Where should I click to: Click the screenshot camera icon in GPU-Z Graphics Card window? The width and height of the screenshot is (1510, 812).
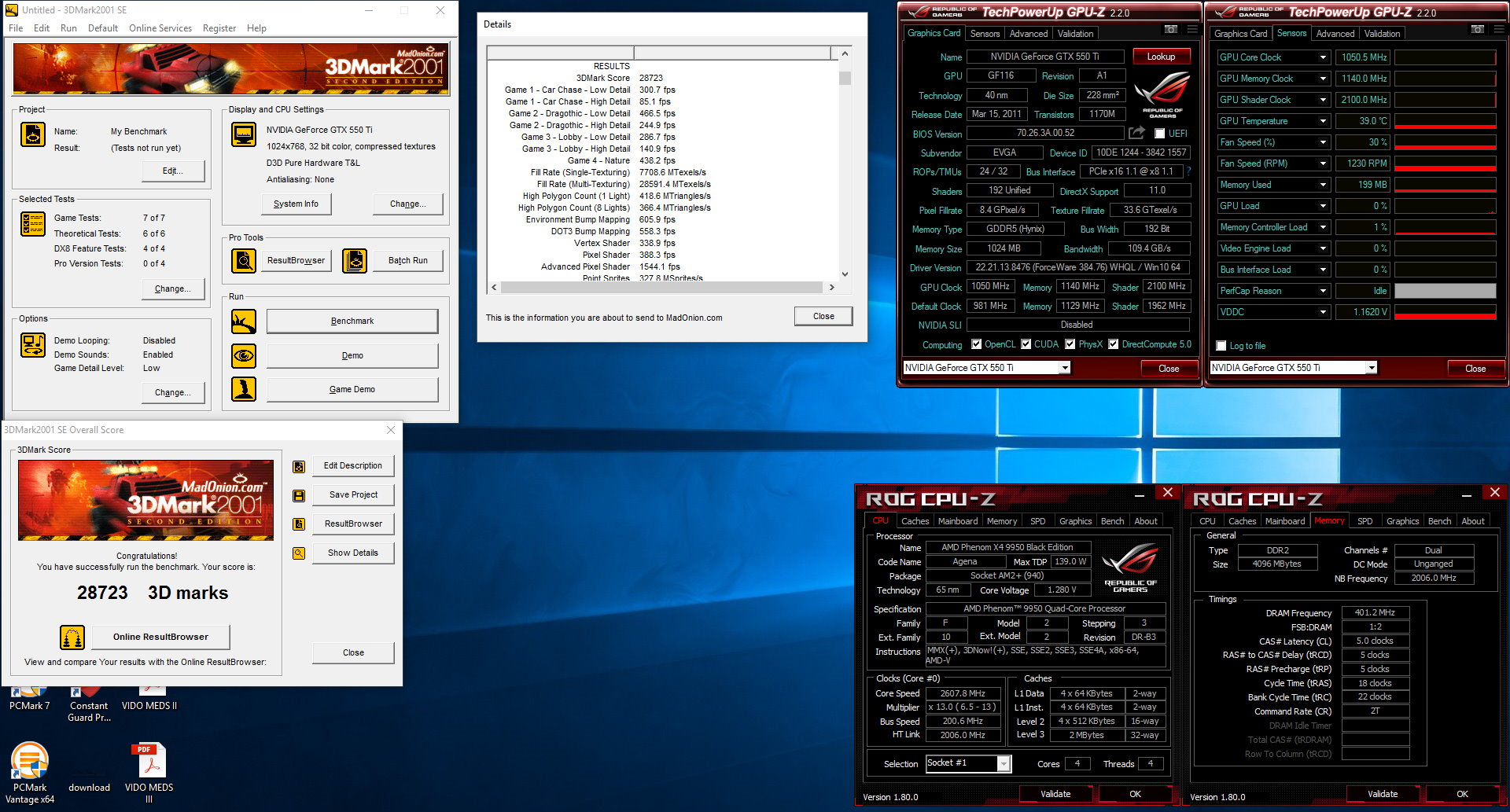[x=1171, y=29]
